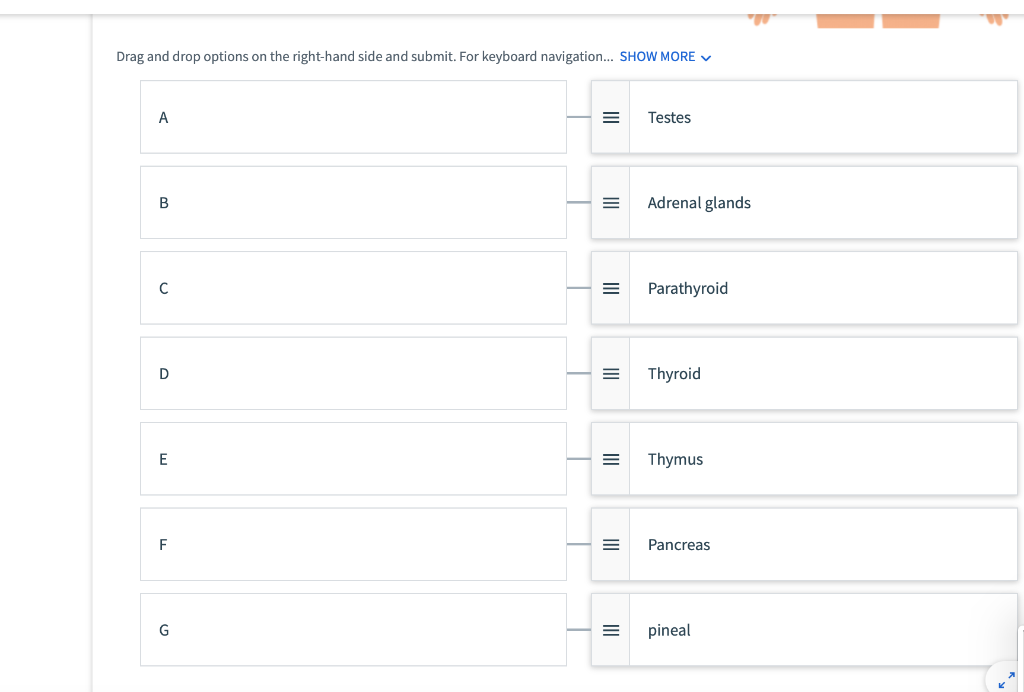Click the drag handle beside pineal
Screen dimensions: 1024x692
[610, 631]
